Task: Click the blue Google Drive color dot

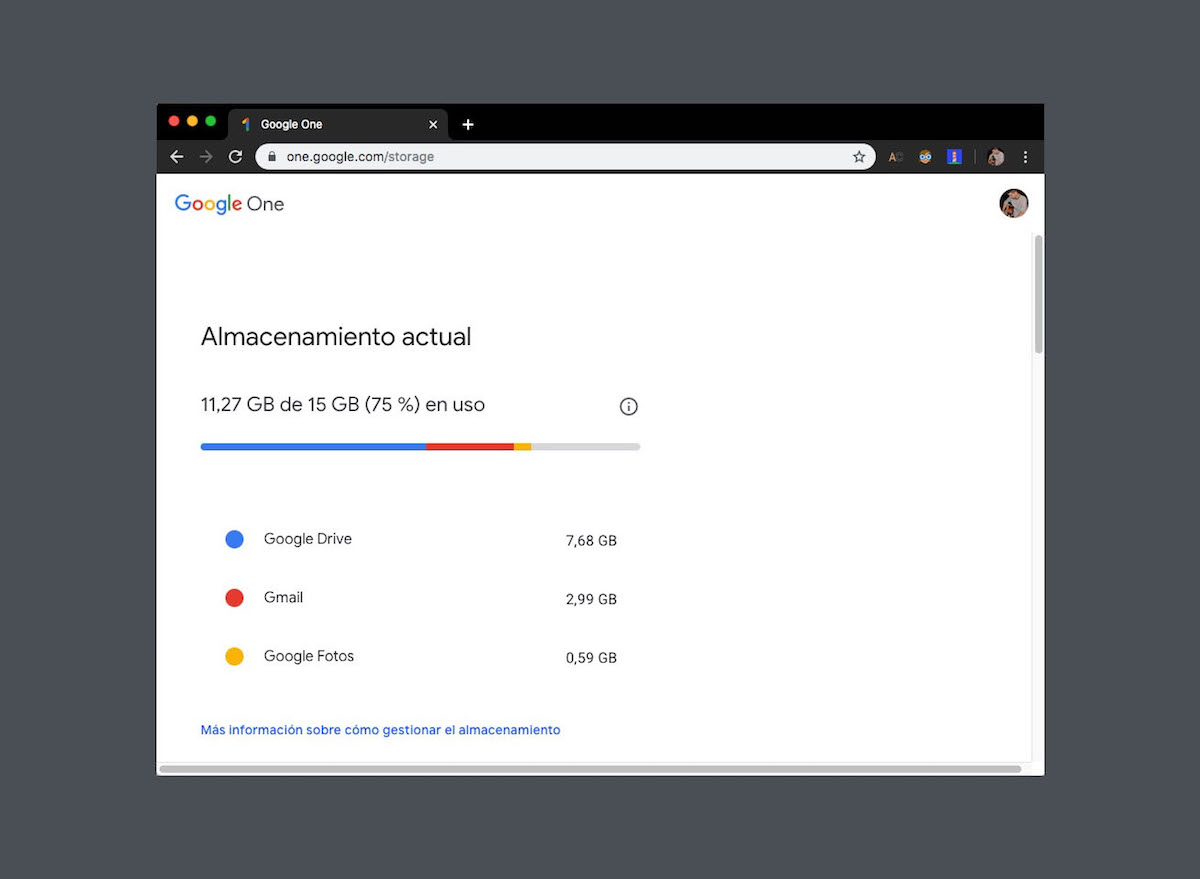Action: [x=234, y=539]
